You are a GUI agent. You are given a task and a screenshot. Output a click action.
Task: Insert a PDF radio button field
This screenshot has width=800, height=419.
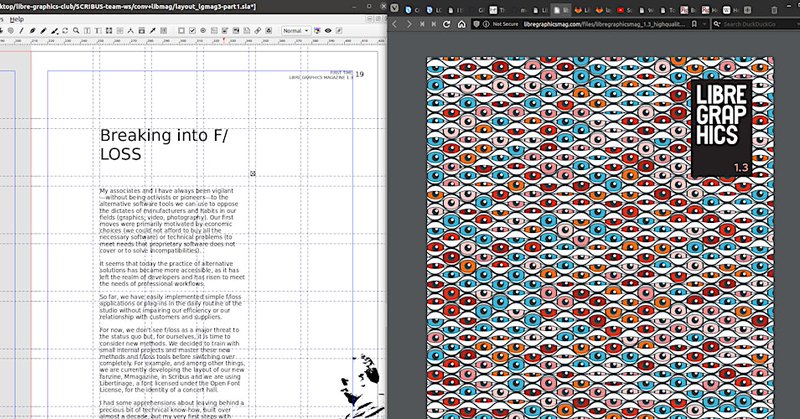[x=203, y=31]
